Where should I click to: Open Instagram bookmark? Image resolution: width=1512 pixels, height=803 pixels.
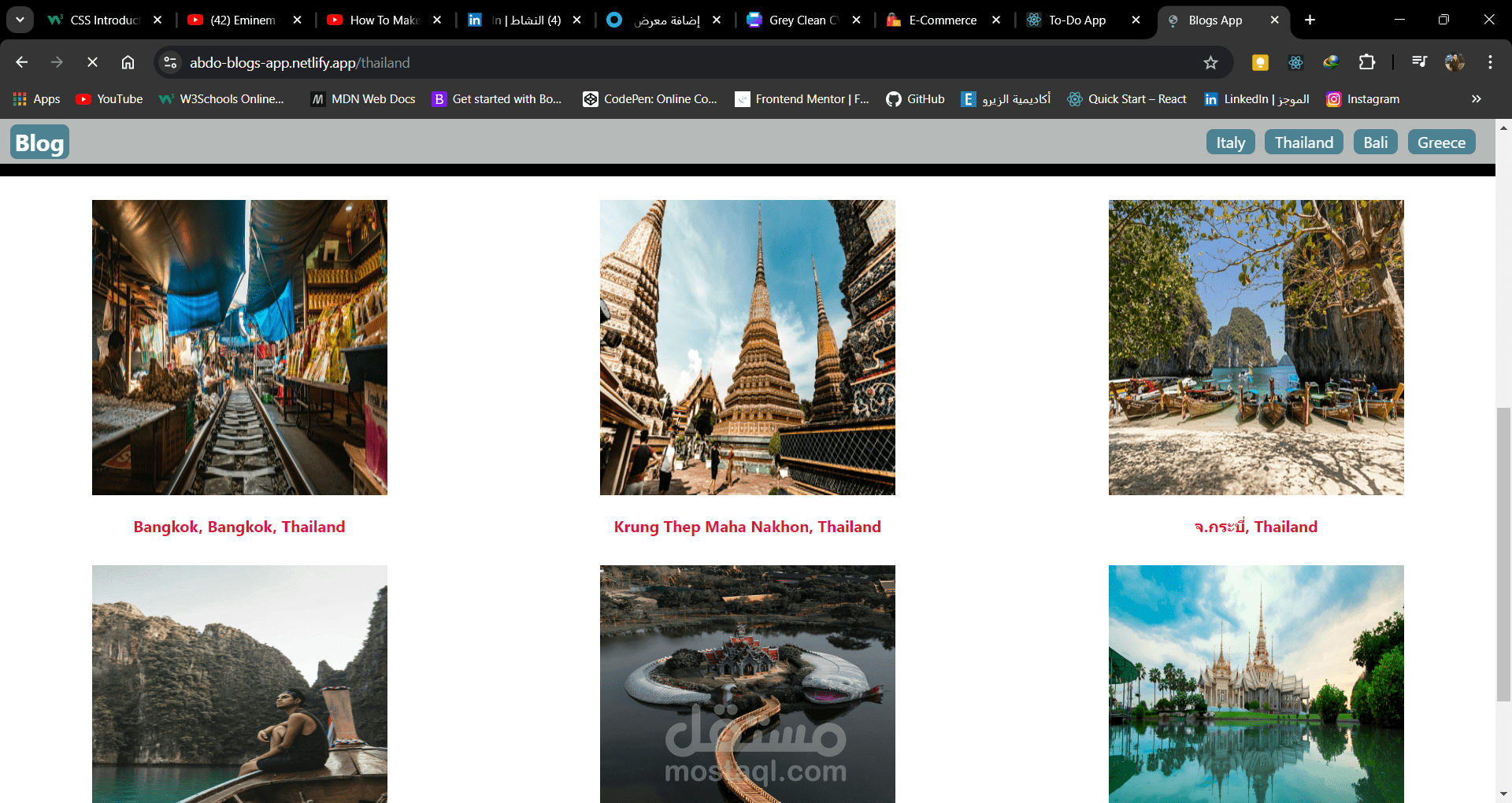1363,98
